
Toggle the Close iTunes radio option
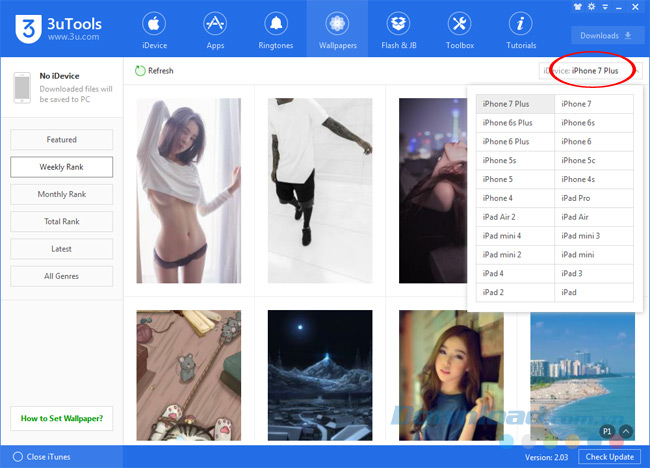pyautogui.click(x=18, y=457)
